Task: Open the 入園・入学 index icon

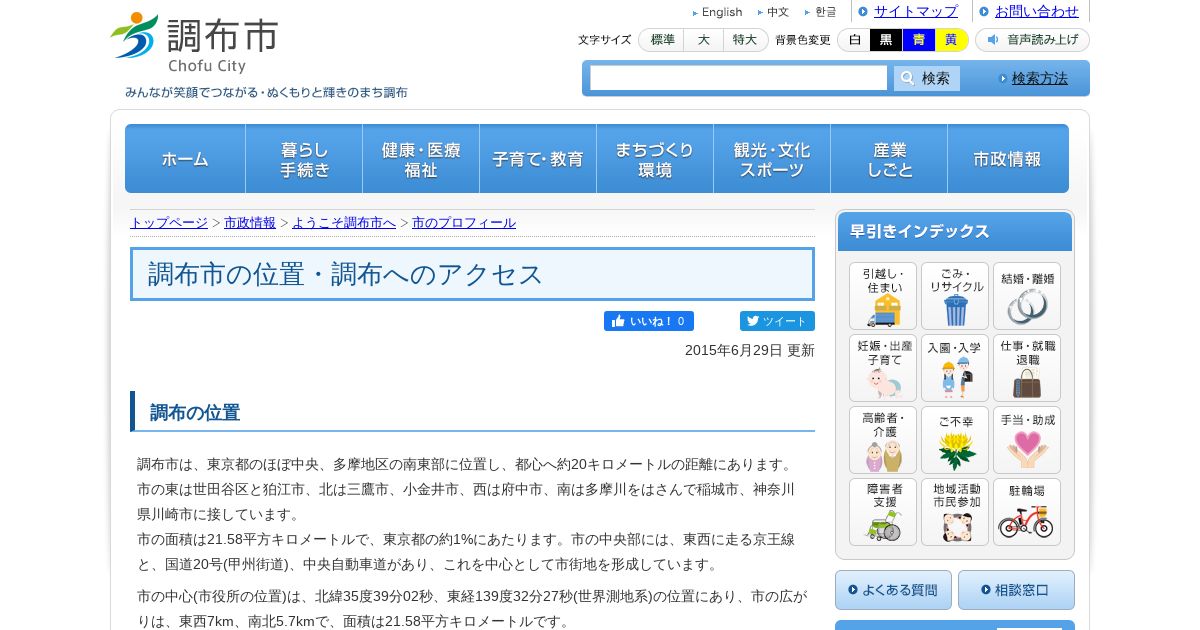Action: point(955,368)
